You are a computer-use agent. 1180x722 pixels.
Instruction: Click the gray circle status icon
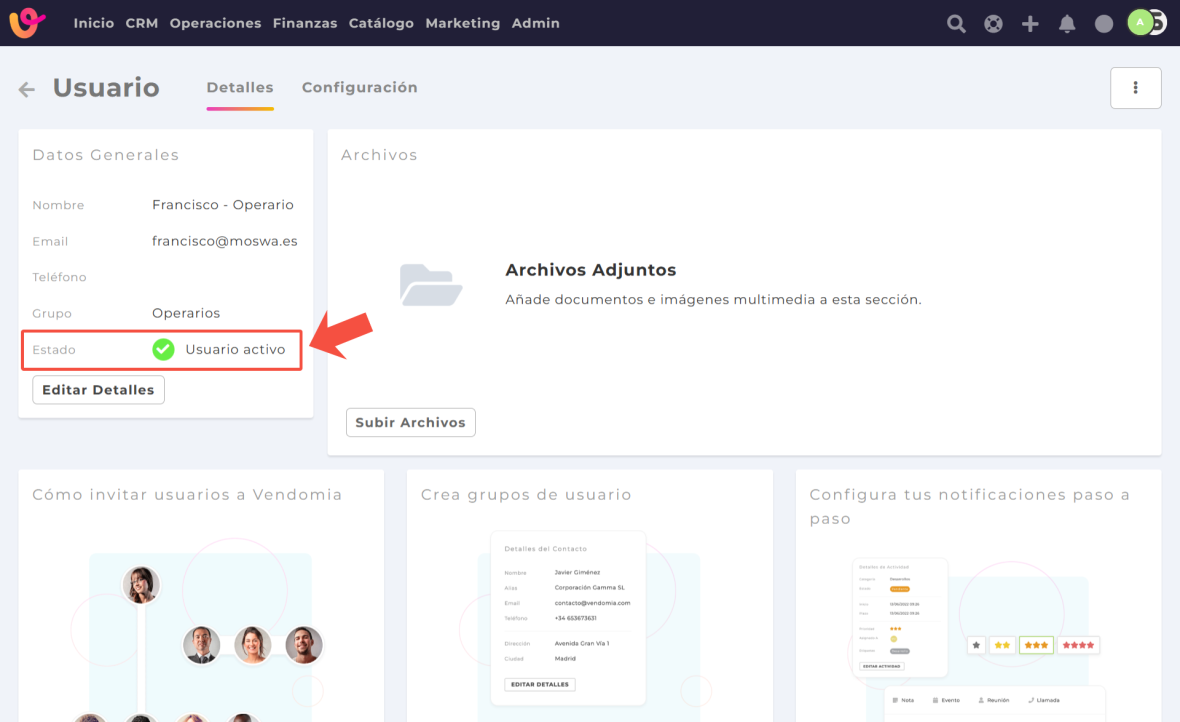(x=1104, y=23)
